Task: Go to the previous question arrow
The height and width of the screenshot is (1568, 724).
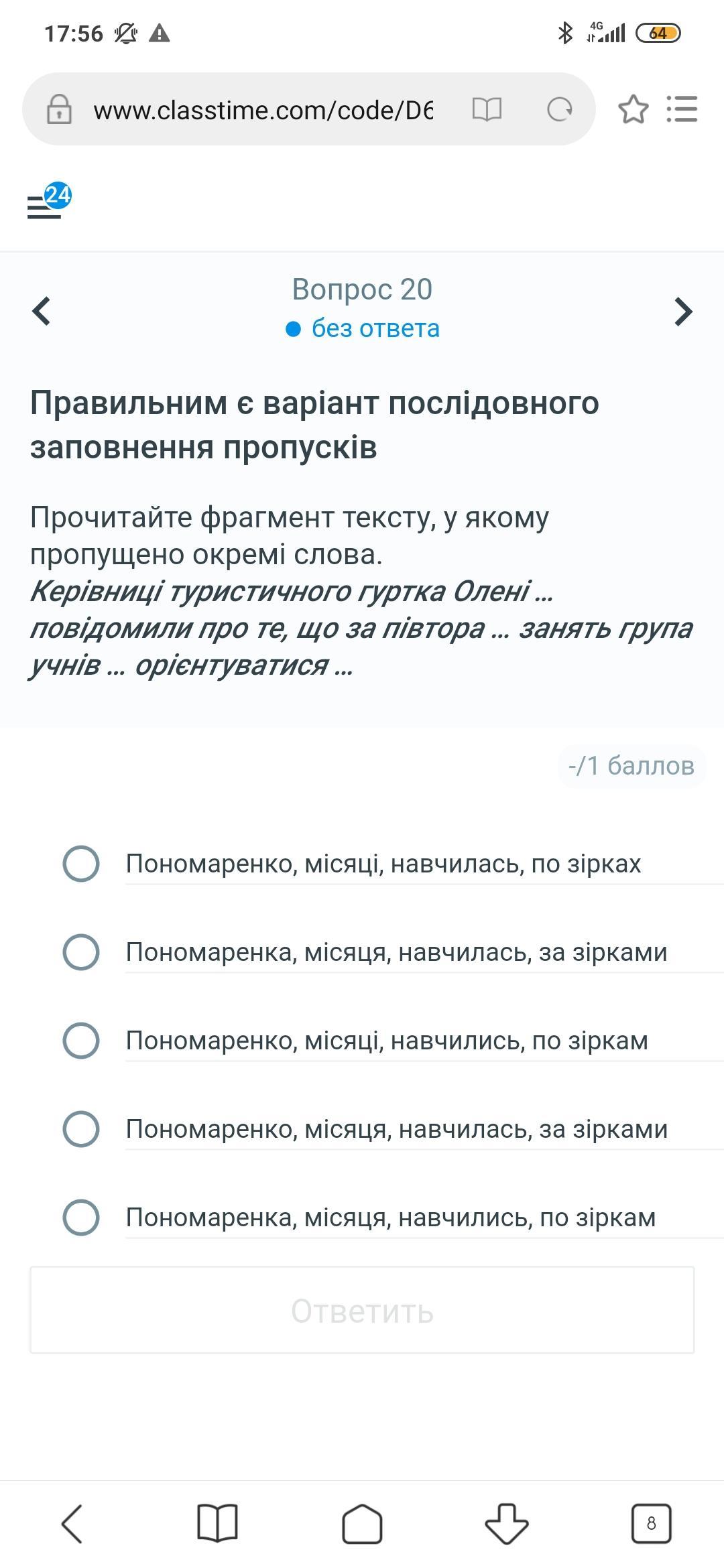Action: (x=42, y=311)
